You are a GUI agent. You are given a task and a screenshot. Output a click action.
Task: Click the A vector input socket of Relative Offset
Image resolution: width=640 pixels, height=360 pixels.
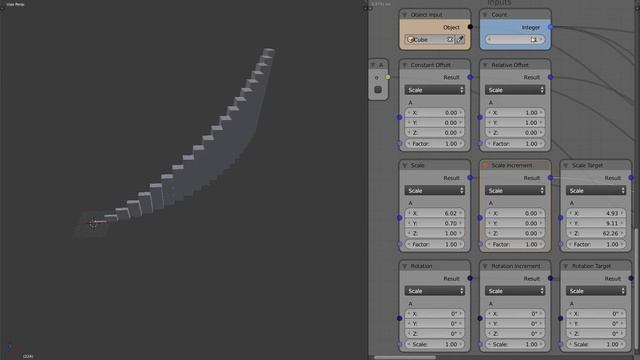[x=480, y=118]
